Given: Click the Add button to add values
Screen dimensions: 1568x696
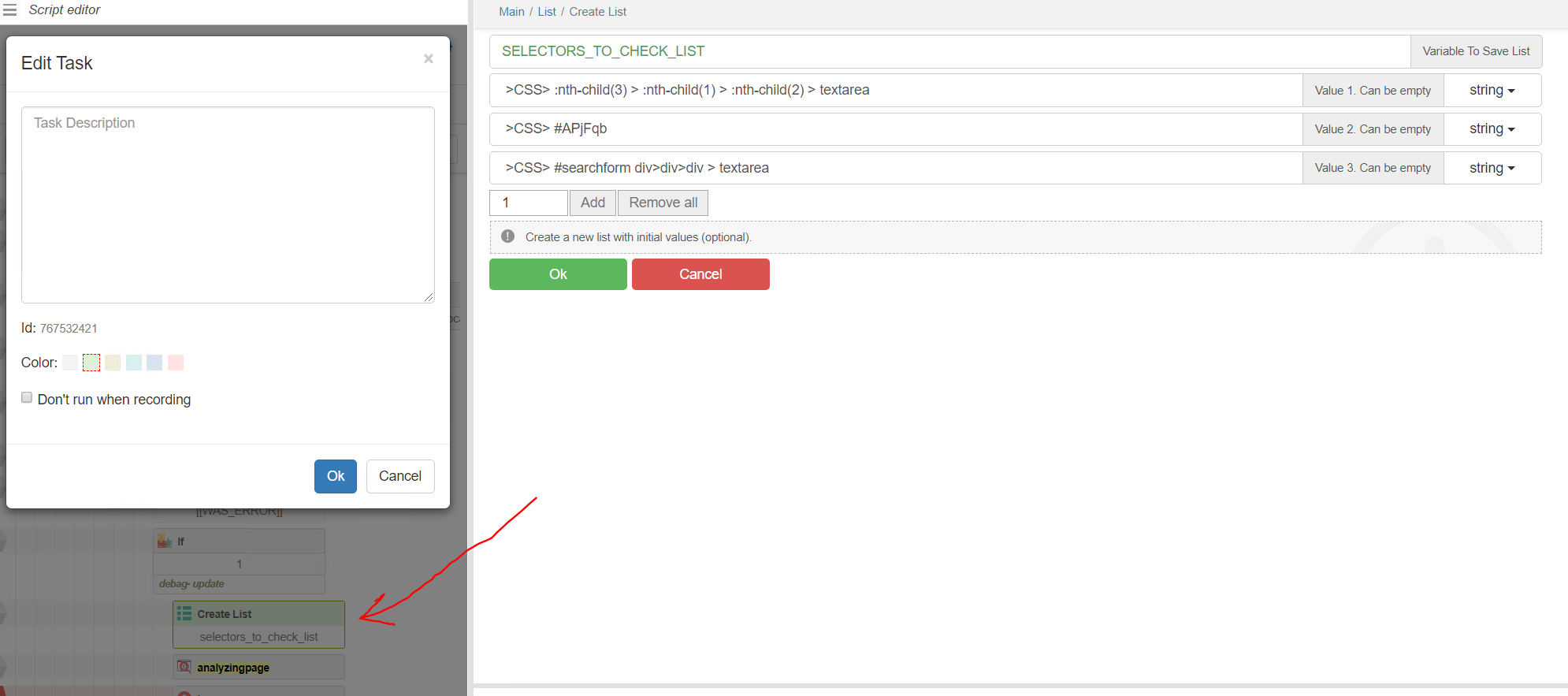Looking at the screenshot, I should point(593,203).
